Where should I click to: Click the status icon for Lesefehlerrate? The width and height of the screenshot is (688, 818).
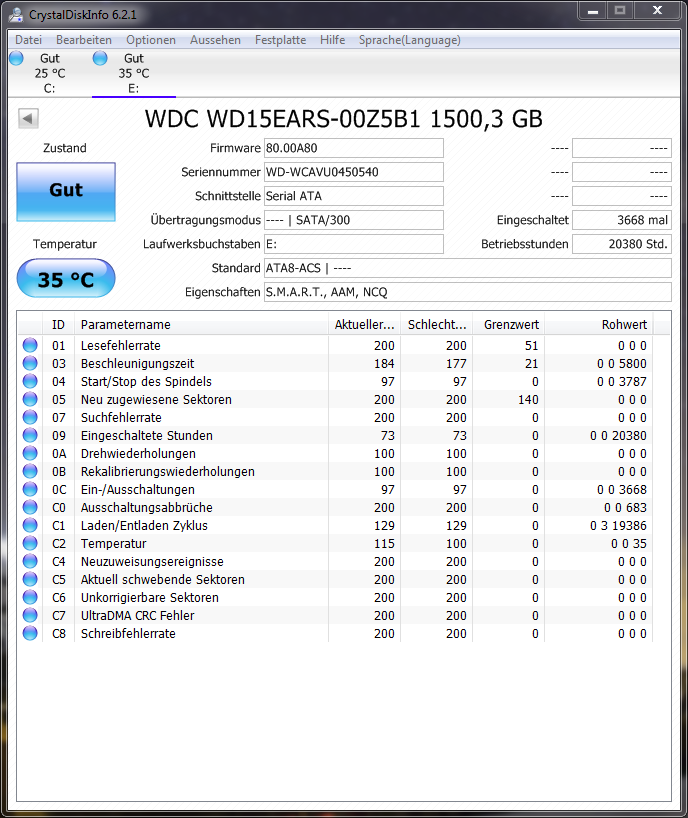(x=30, y=345)
